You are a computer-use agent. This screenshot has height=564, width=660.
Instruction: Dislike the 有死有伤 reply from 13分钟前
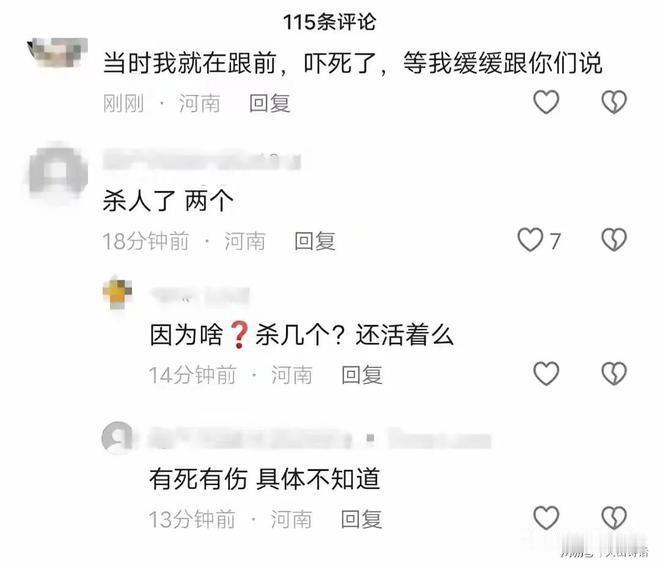coord(614,518)
